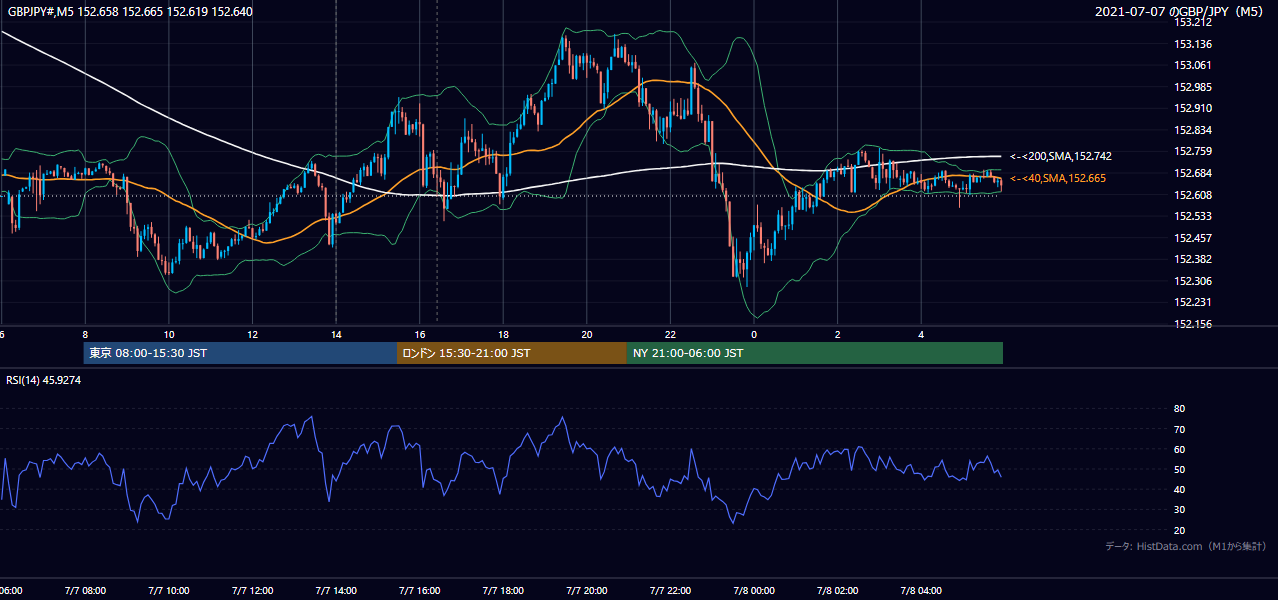1278x600 pixels.
Task: Click RSI scale label 40
Action: tap(1180, 489)
